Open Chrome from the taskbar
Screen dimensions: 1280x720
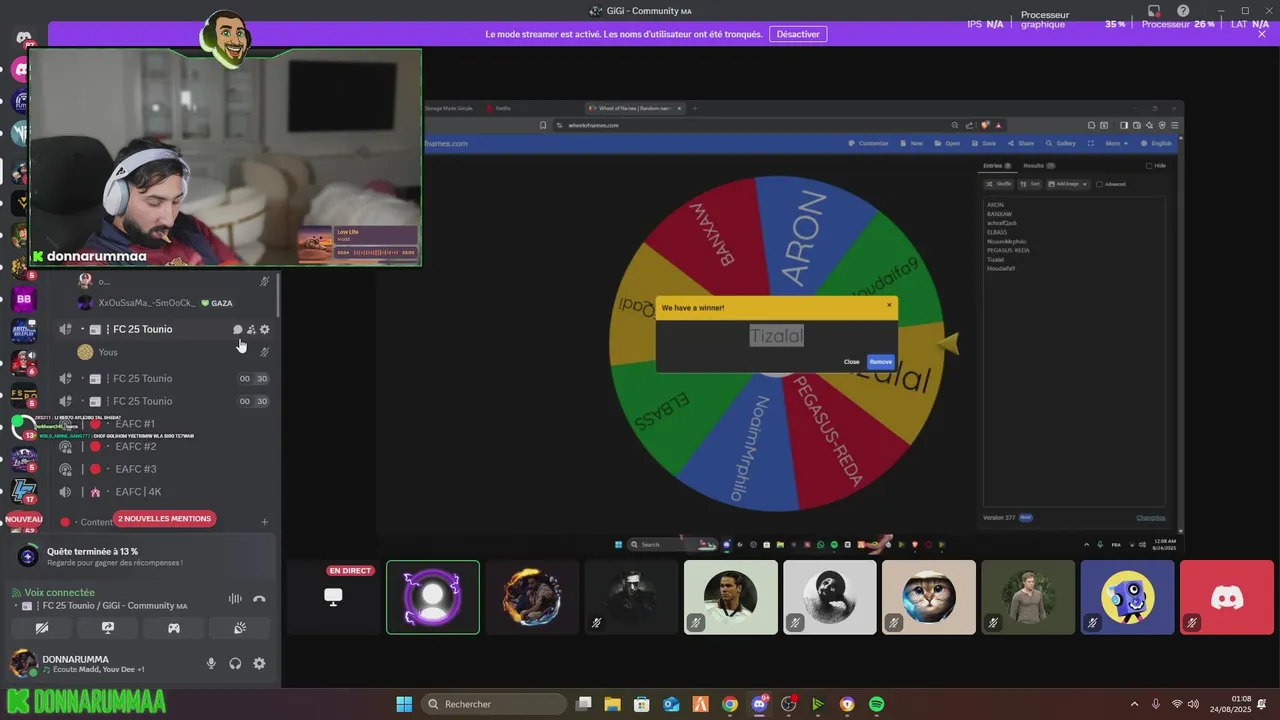click(x=730, y=704)
